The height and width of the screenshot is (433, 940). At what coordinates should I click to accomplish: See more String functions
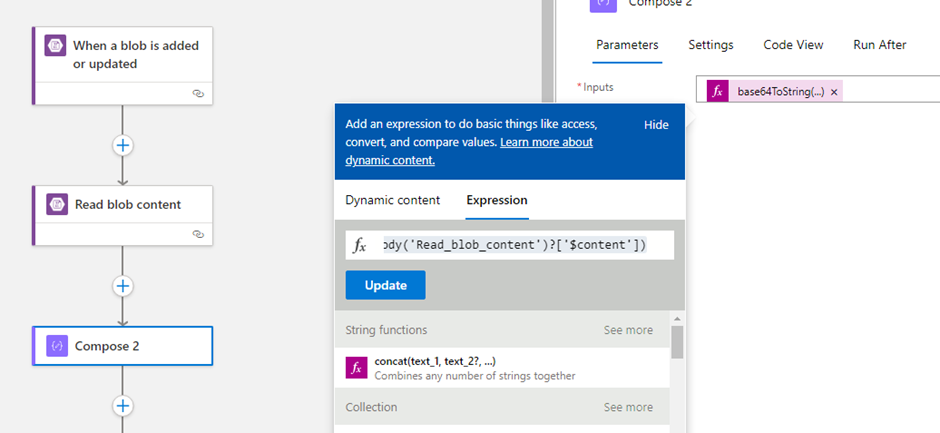tap(628, 330)
